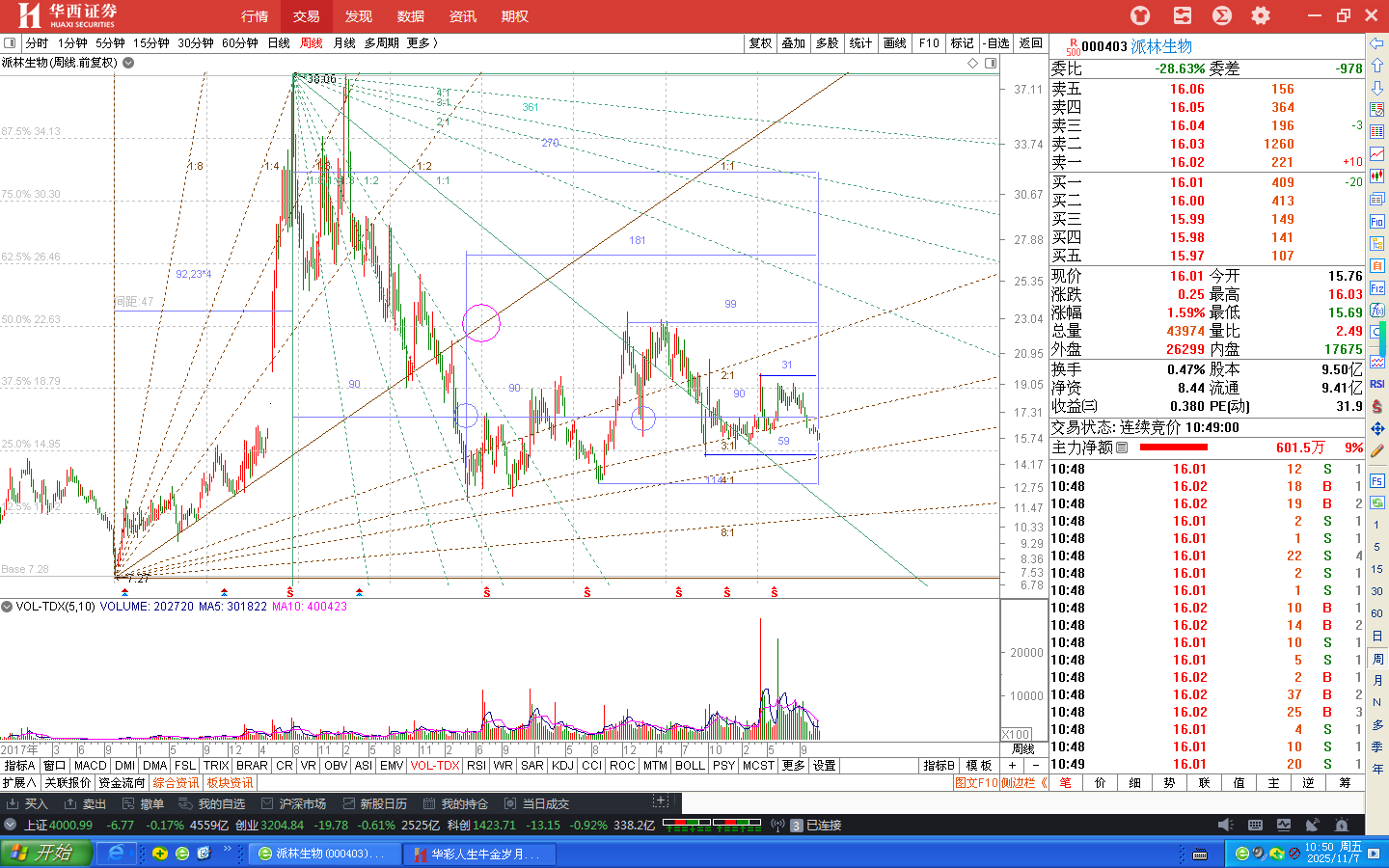Click the 标记 mark button

963,42
